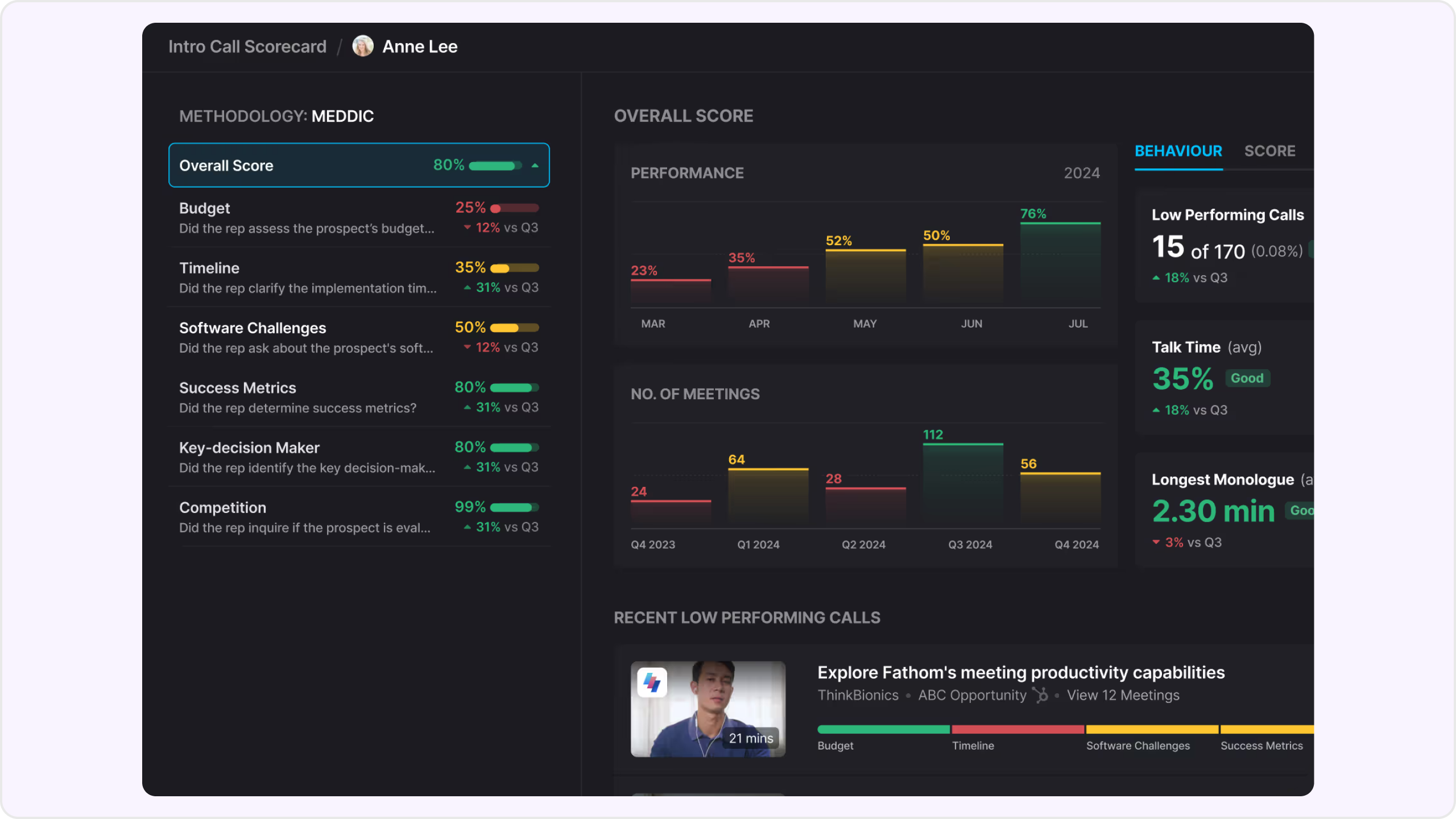The width and height of the screenshot is (1456, 819).
Task: Click the Q3 2024 meetings bar
Action: click(x=962, y=483)
